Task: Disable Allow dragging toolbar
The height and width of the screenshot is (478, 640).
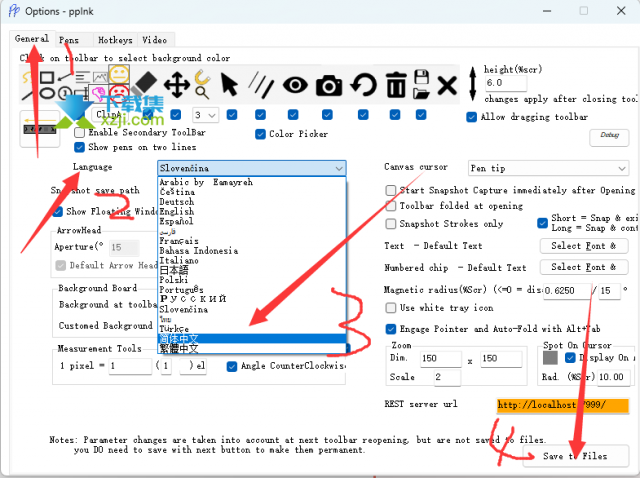Action: (x=471, y=118)
